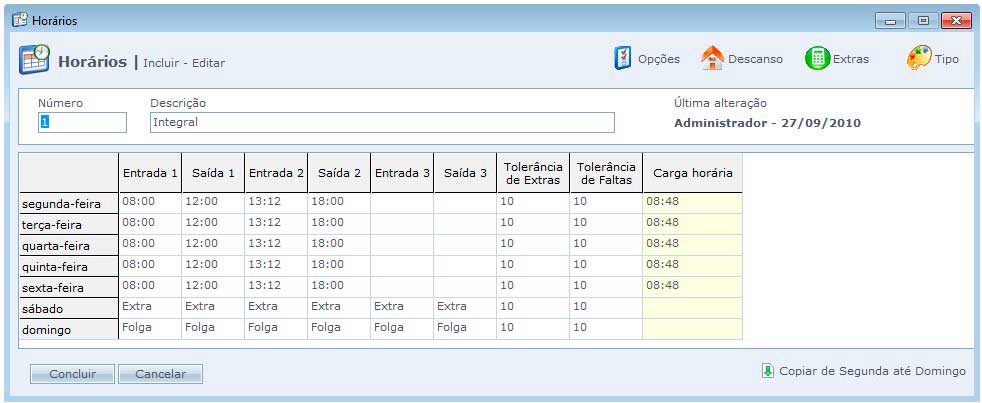Viewport: 982px width, 403px height.
Task: Click Copiar de Segunda até Domingo link
Action: click(x=872, y=371)
